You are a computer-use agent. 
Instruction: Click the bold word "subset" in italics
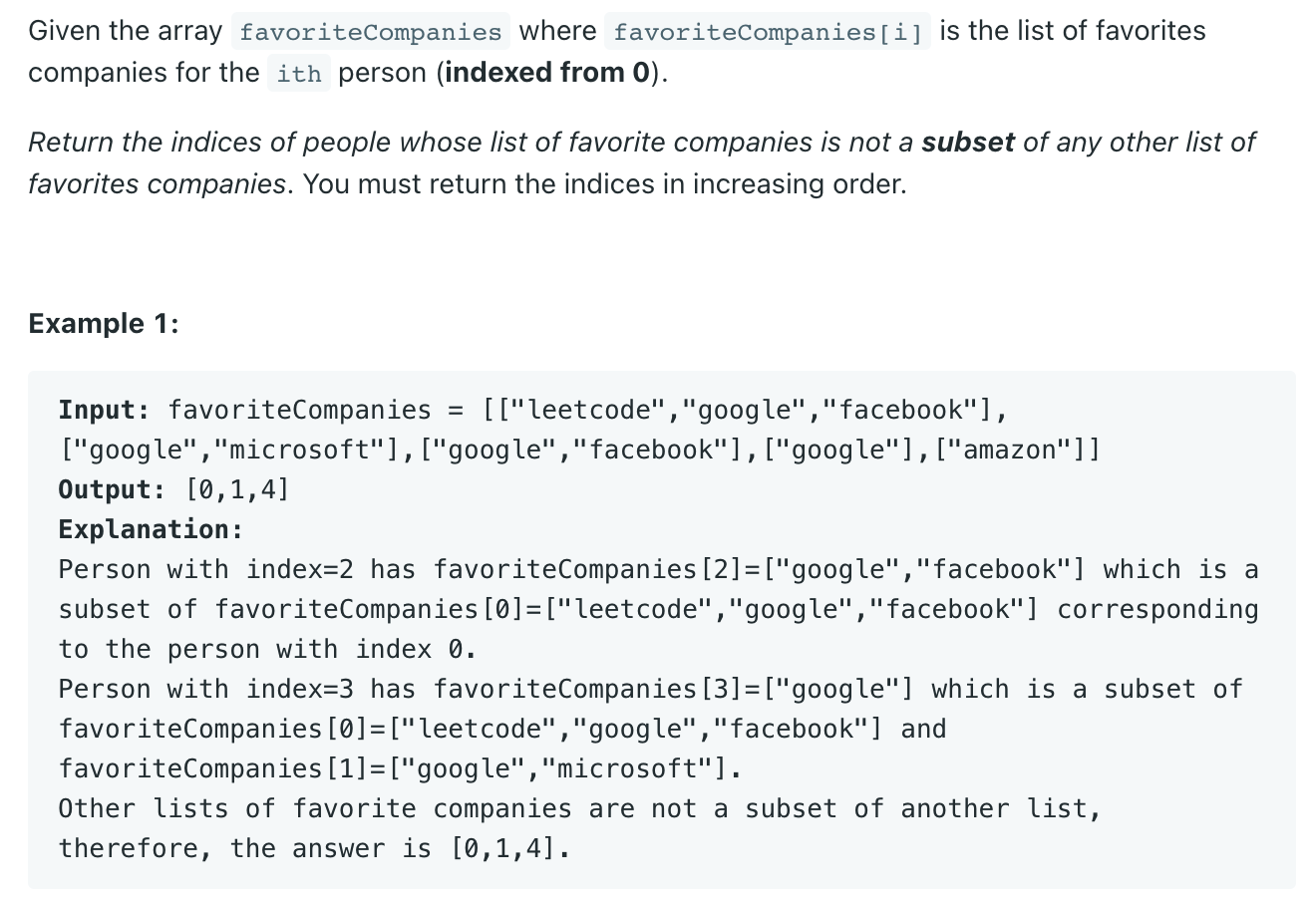tap(968, 143)
